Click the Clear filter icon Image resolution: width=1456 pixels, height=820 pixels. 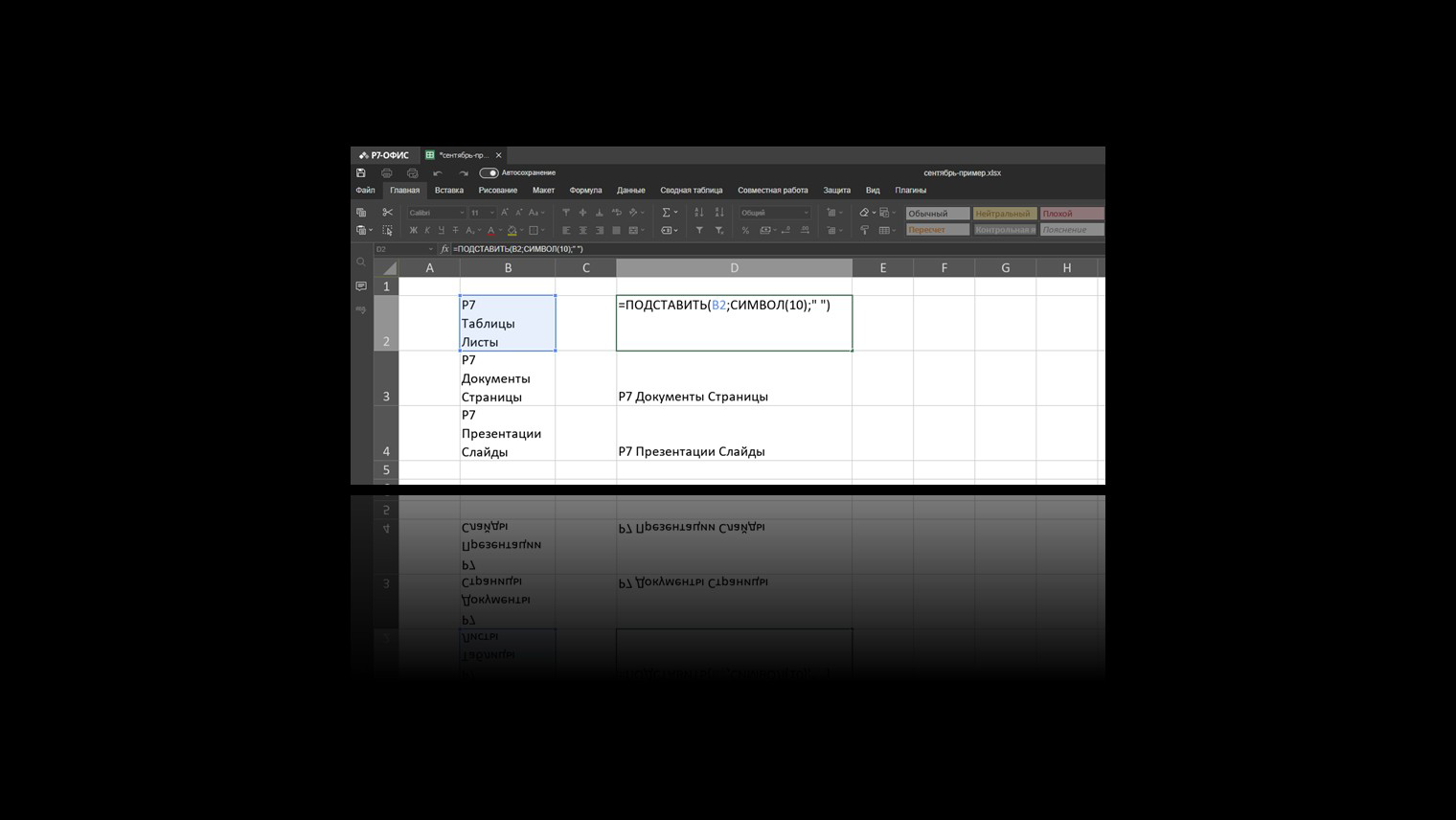(x=719, y=231)
